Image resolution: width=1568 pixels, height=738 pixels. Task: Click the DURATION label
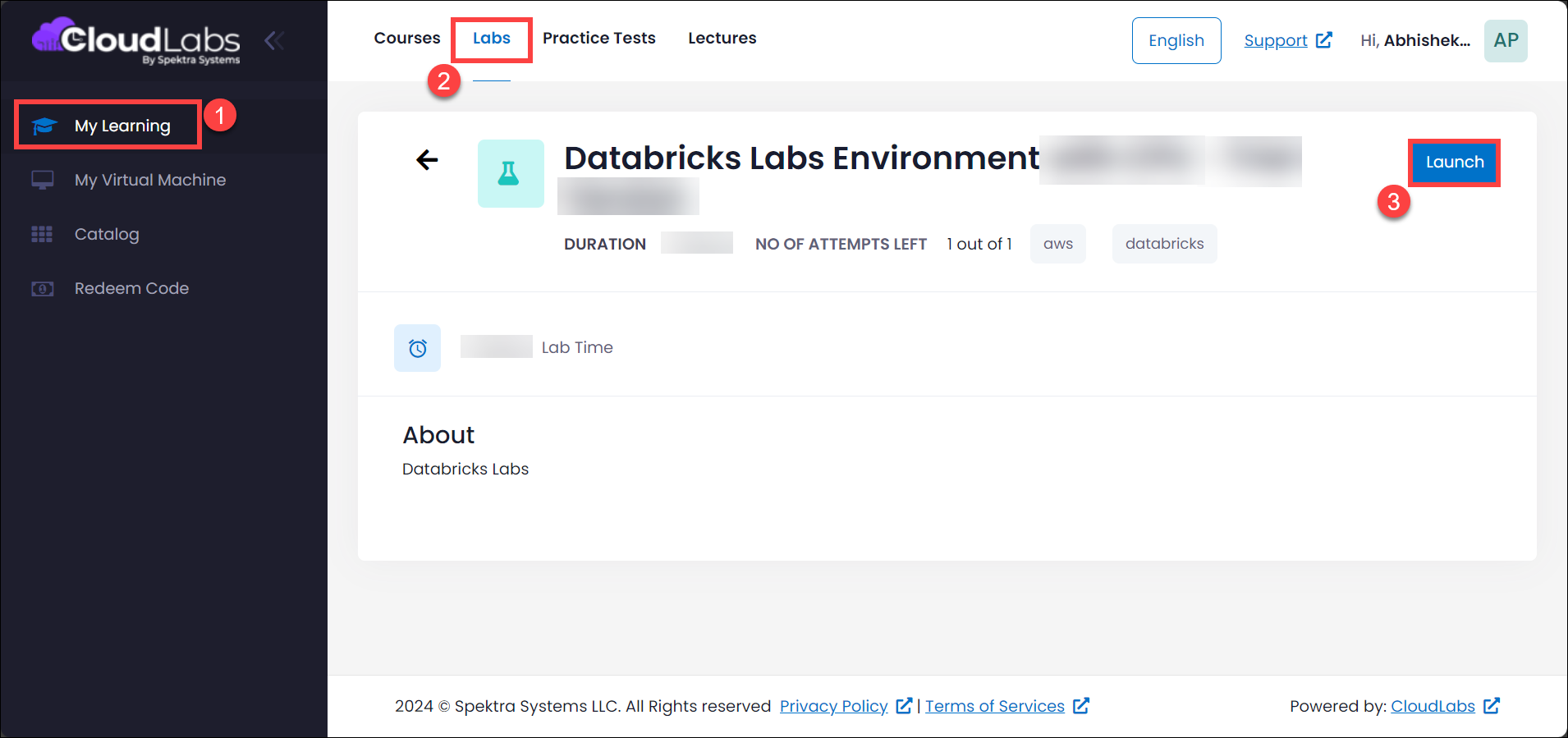point(605,244)
